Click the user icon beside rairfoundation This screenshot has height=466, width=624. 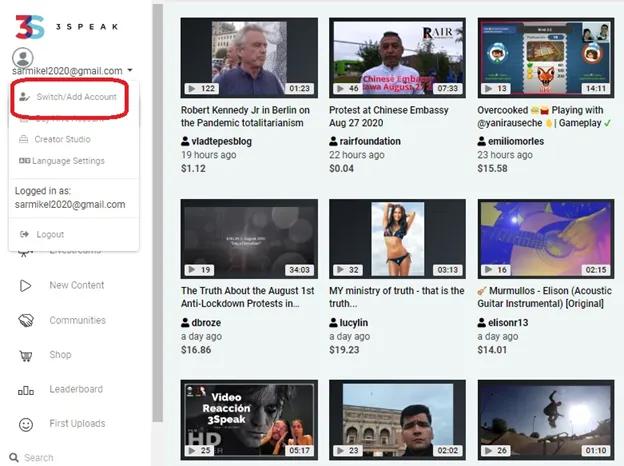(x=333, y=141)
